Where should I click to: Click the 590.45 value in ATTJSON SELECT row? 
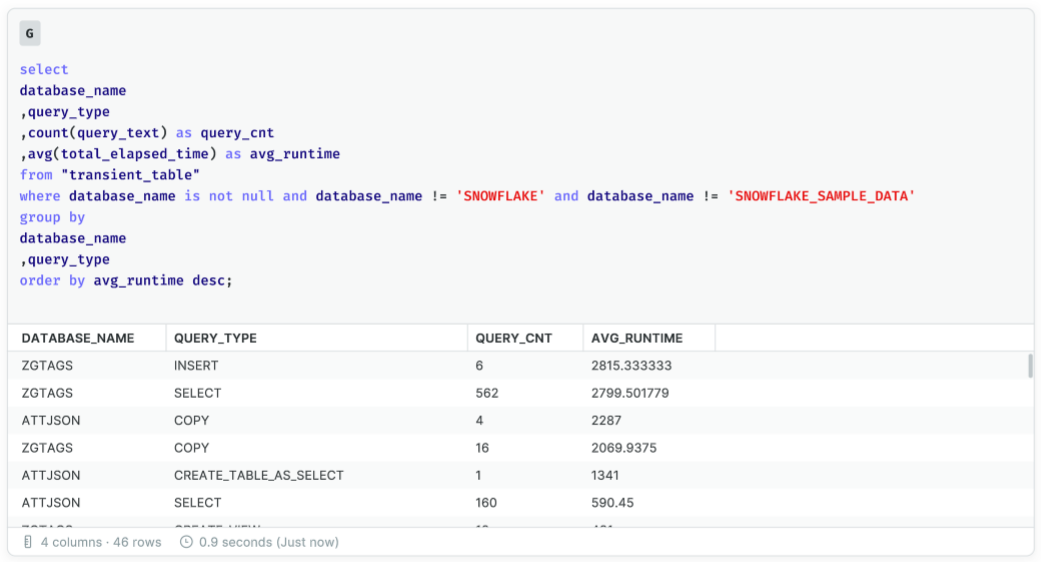pyautogui.click(x=612, y=503)
